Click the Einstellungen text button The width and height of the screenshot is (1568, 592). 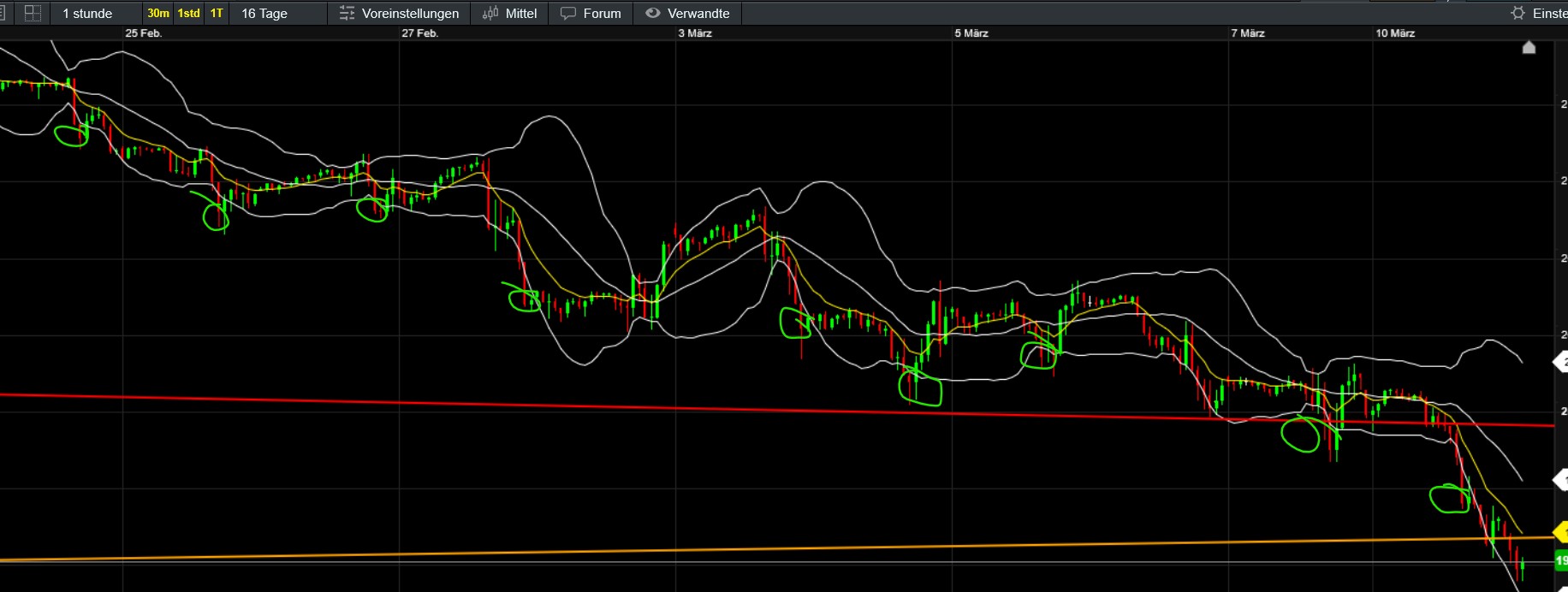(x=1549, y=13)
